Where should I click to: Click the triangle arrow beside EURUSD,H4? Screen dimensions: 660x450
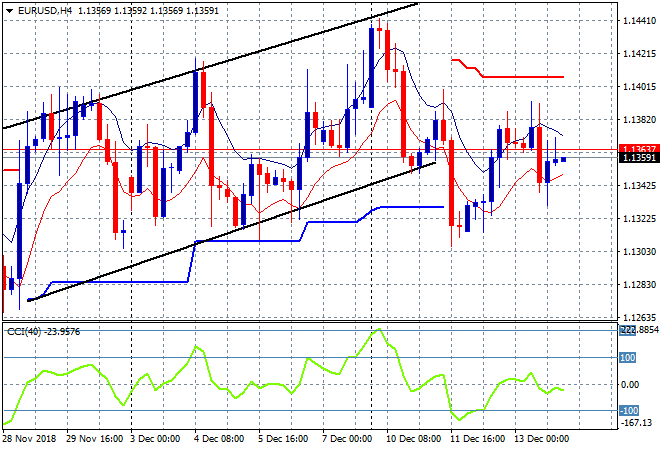coord(9,11)
